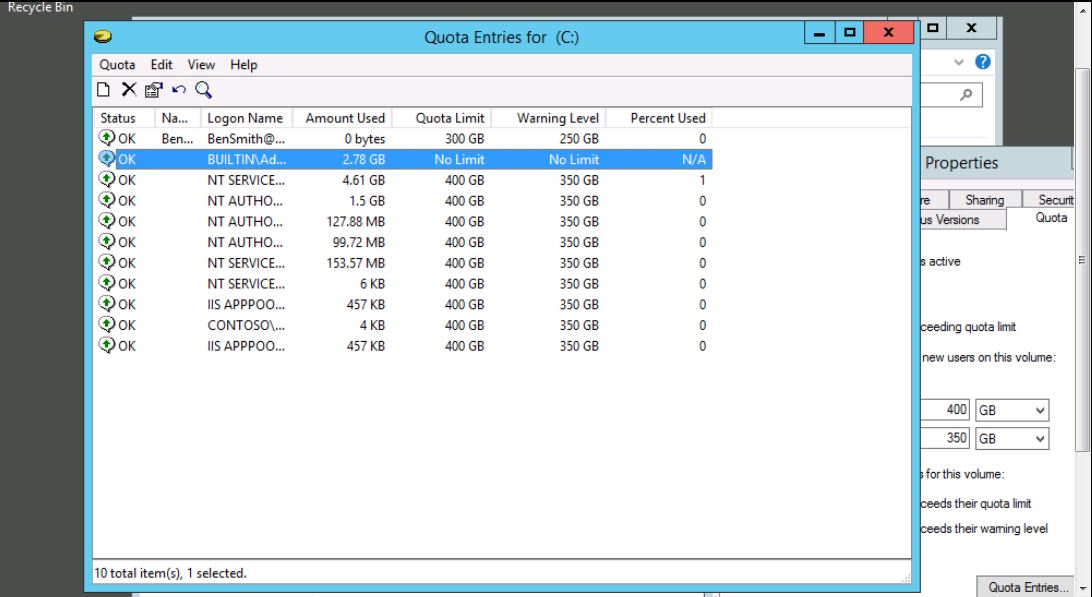
Task: Open GB unit dropdown beside 400 limit
Action: 1012,410
